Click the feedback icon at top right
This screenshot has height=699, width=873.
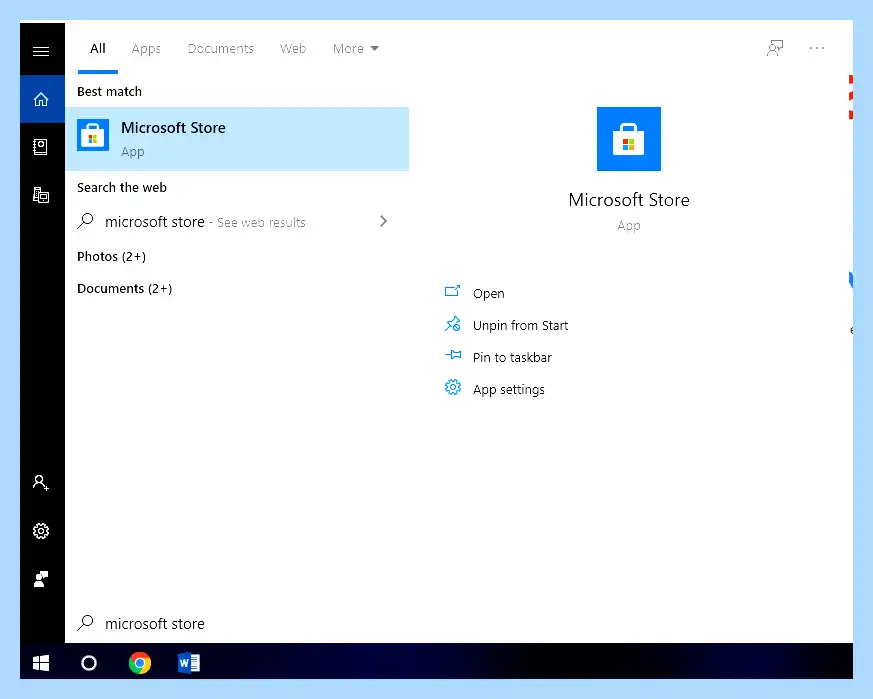[x=774, y=48]
